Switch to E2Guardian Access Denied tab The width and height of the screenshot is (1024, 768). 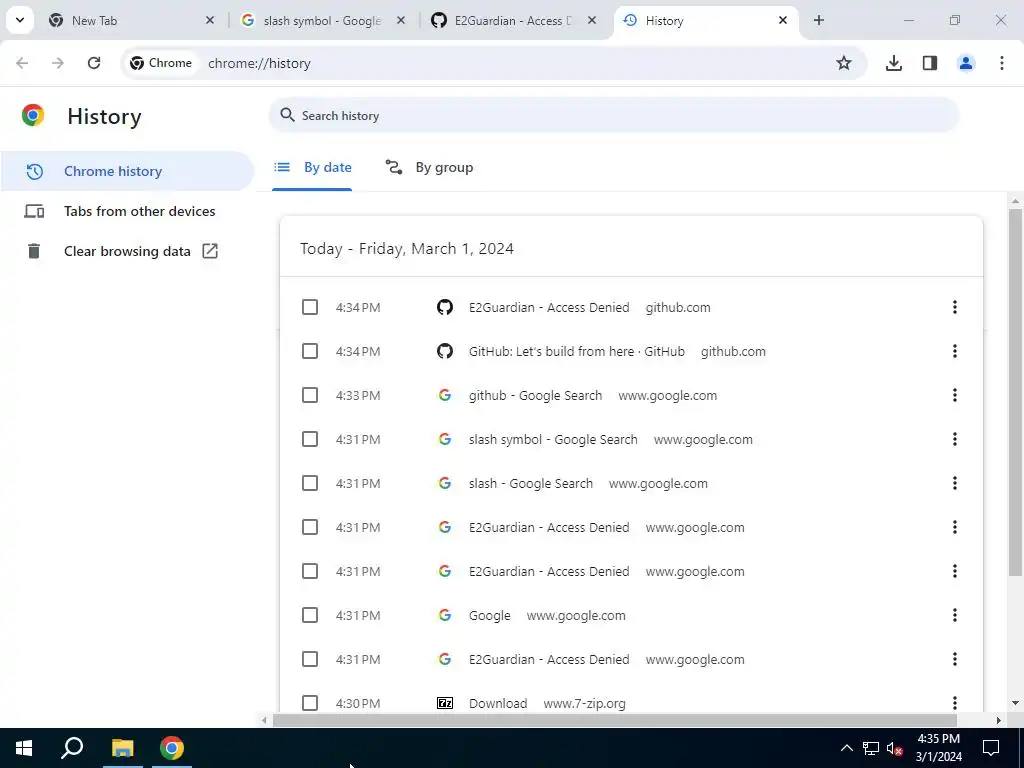click(x=513, y=20)
